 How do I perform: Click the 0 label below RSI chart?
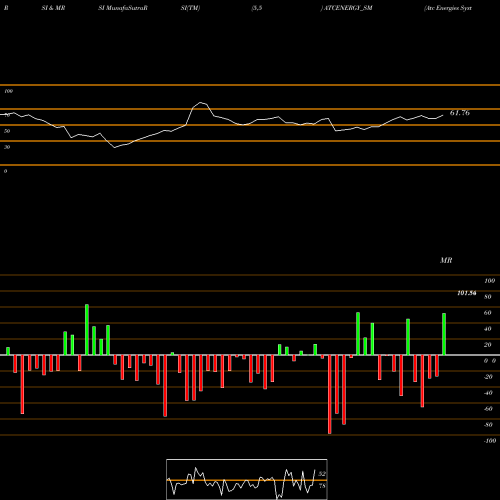pyautogui.click(x=5, y=171)
